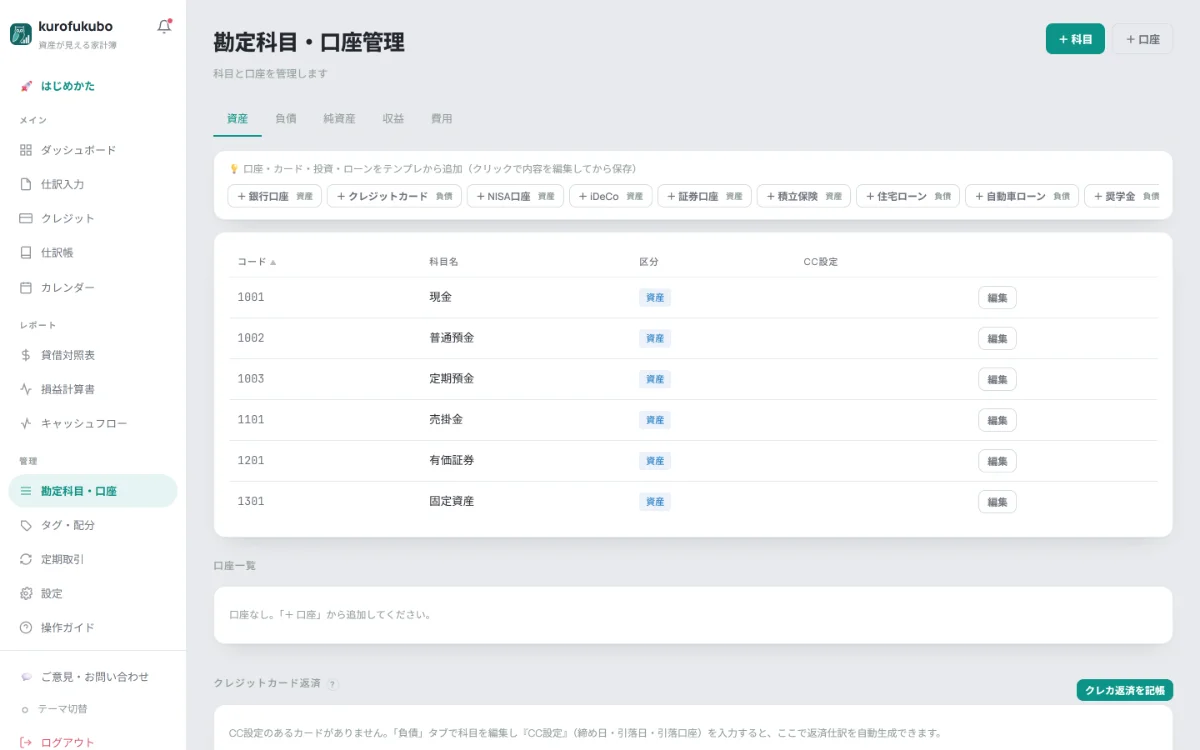Screen dimensions: 1200x750
Task: Add 証券口座 template
Action: 704,196
